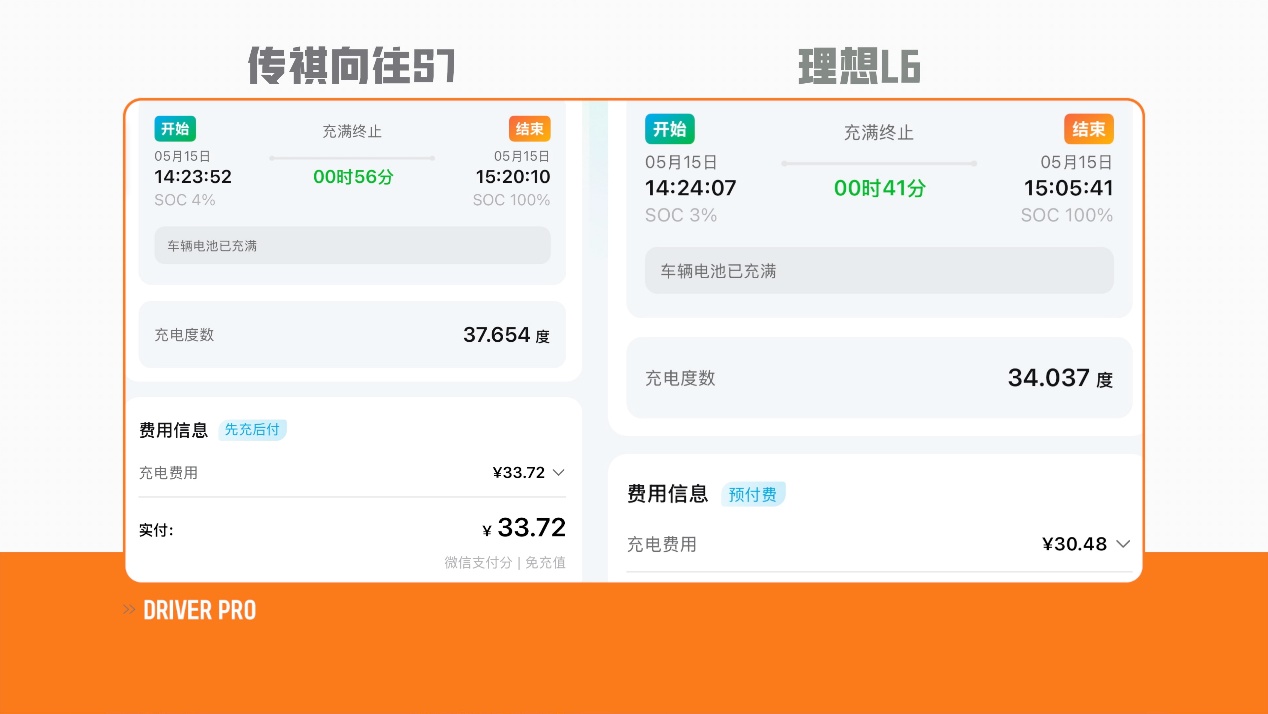Screen dimensions: 1268x714
Task: Click SOC 100% under 15:05:41
Action: [x=1067, y=215]
